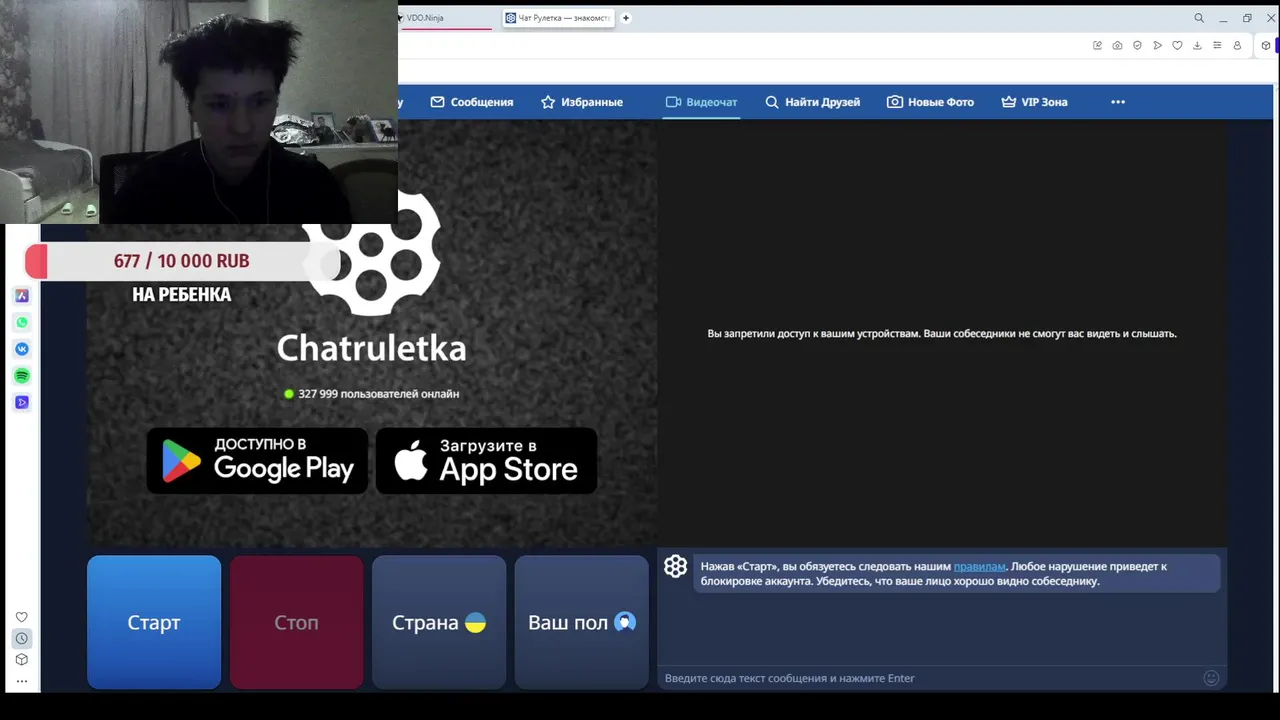Click extensions cube in browser toolbar

coord(1266,45)
